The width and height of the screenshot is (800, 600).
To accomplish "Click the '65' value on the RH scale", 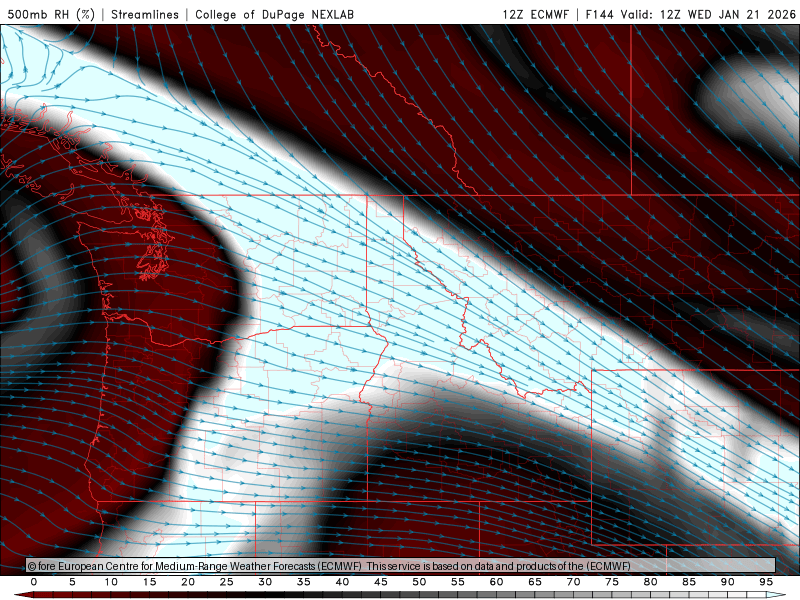I will (x=535, y=582).
